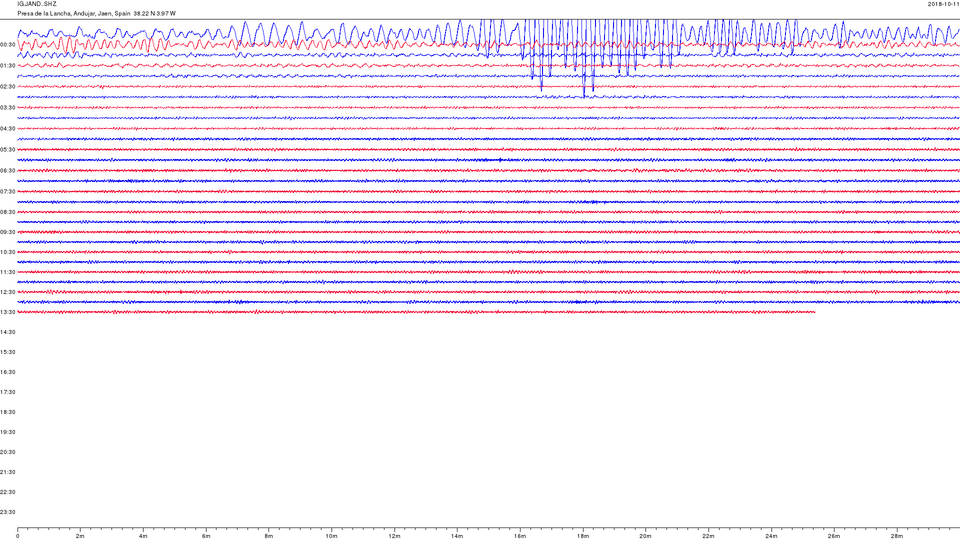
Task: Select the 17:30 time label
Action: click(7, 392)
